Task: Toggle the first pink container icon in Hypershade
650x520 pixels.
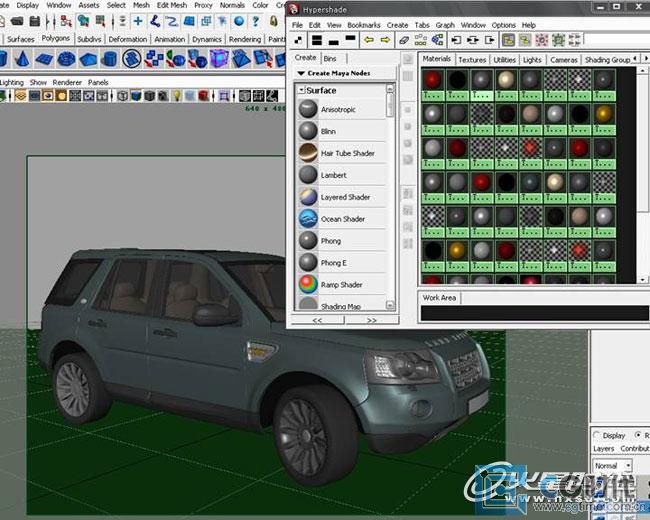Action: coord(542,40)
